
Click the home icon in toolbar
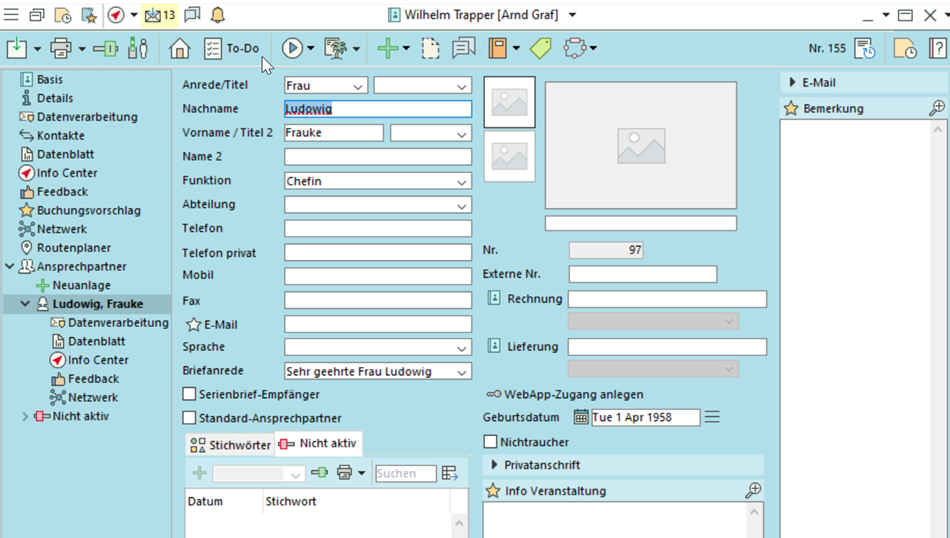click(179, 49)
